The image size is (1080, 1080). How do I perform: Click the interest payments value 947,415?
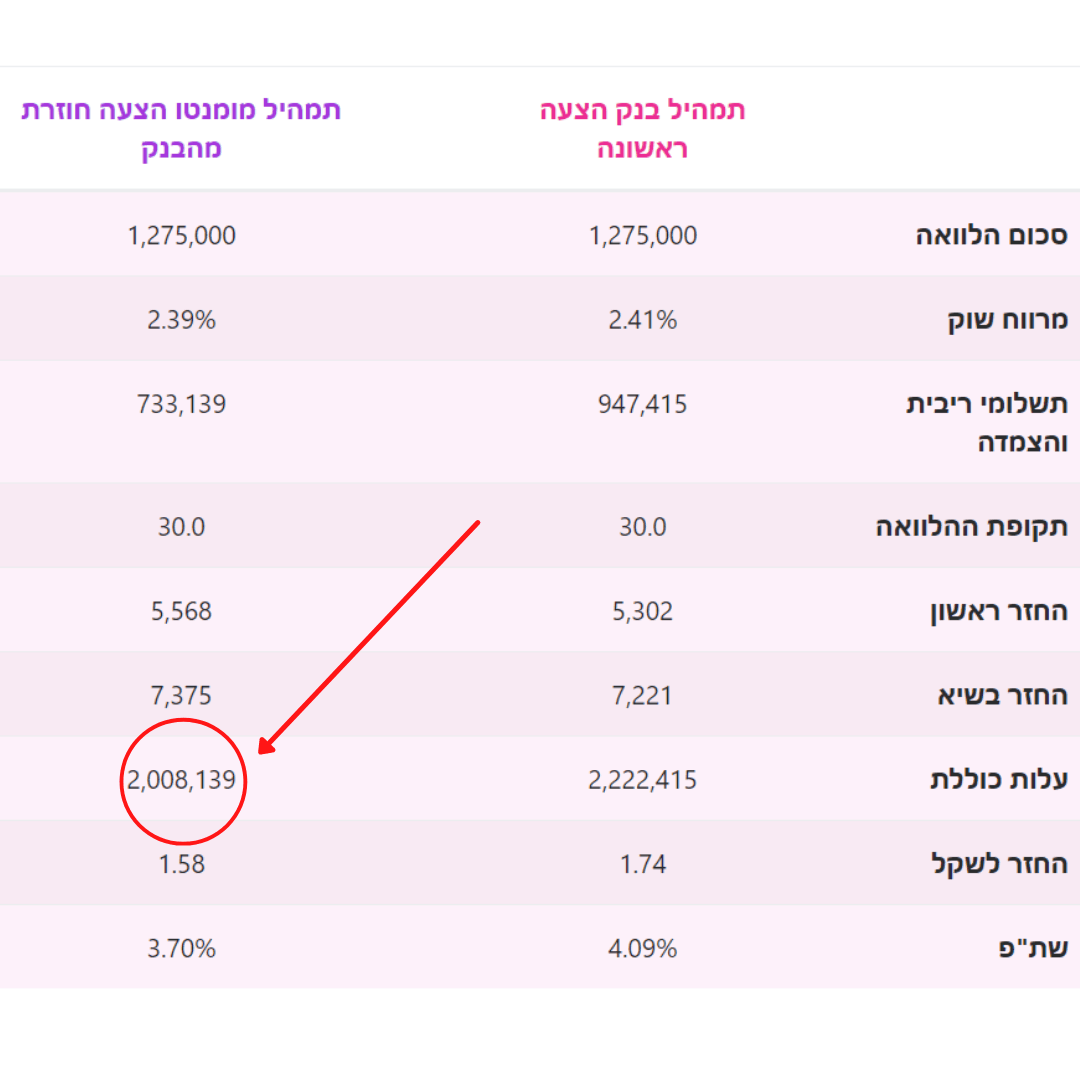[x=643, y=404]
